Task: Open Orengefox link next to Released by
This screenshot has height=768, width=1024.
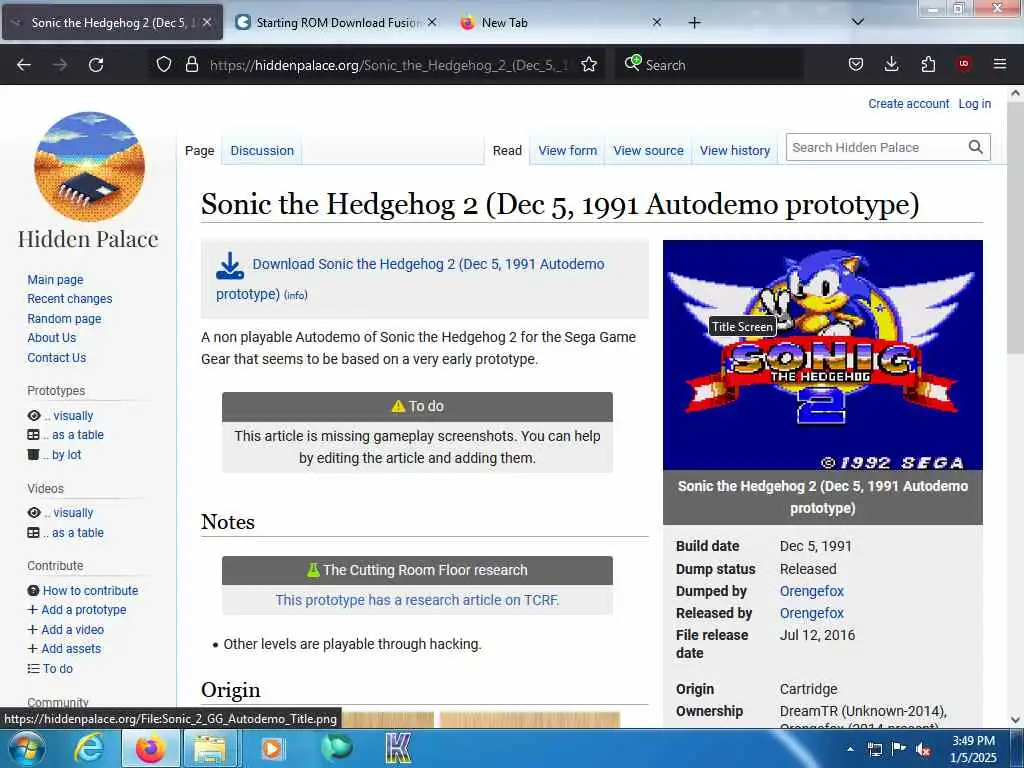Action: point(812,613)
